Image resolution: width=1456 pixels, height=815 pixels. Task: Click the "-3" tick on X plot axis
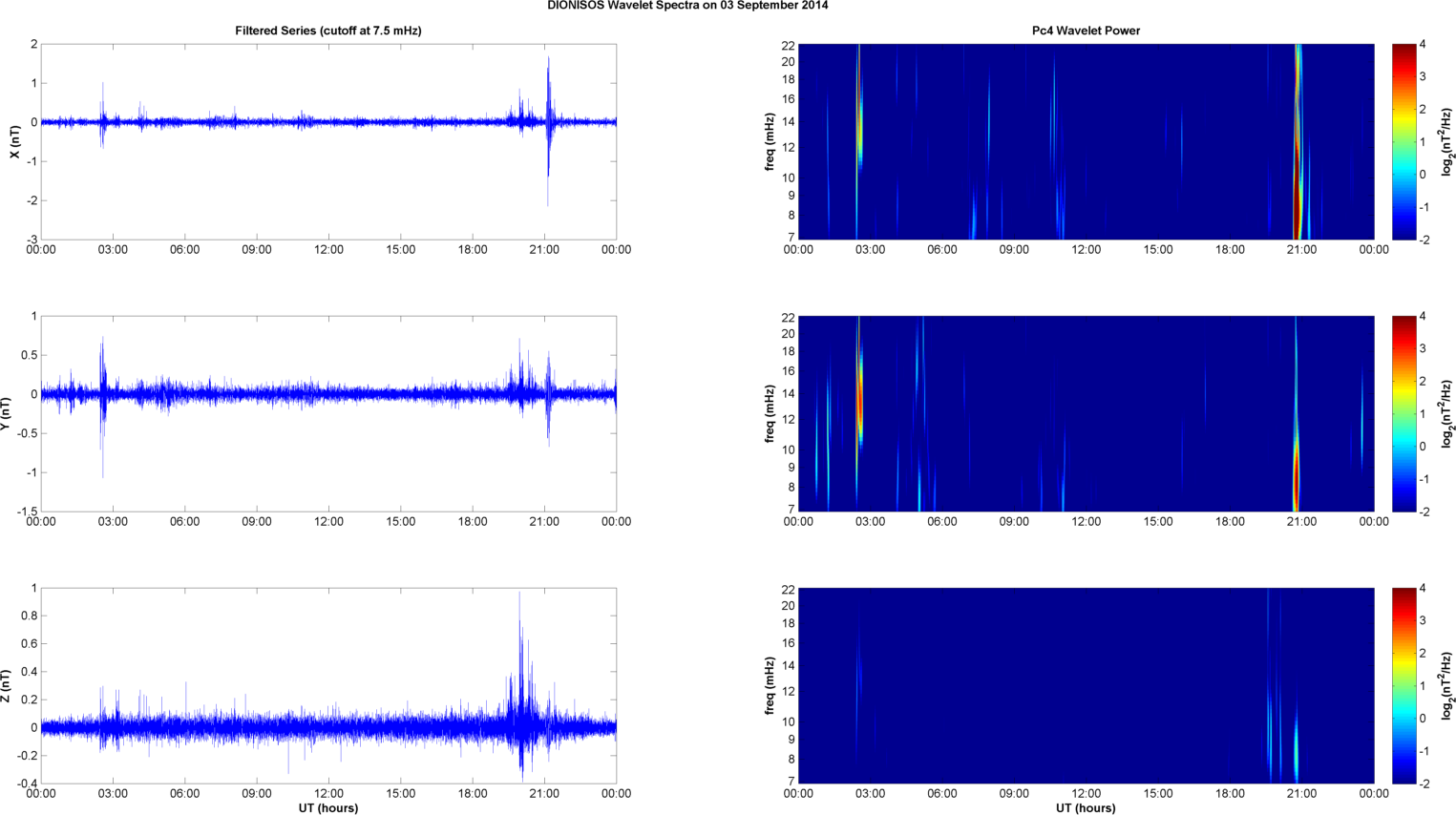pos(32,240)
